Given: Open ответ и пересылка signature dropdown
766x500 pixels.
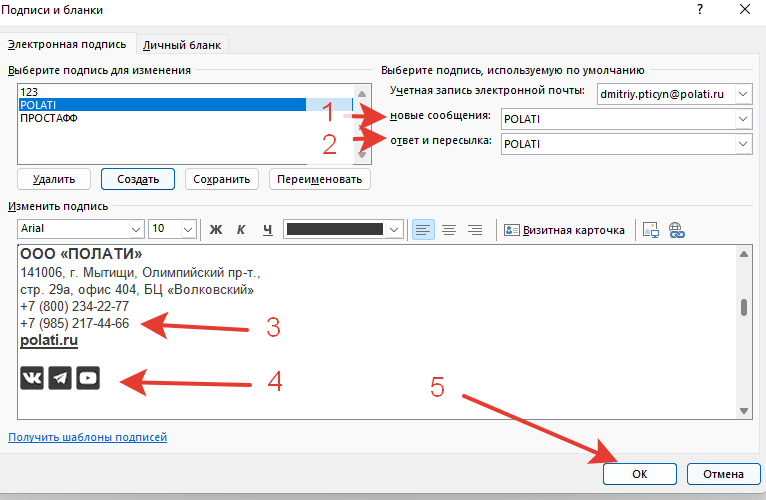Looking at the screenshot, I should click(743, 144).
